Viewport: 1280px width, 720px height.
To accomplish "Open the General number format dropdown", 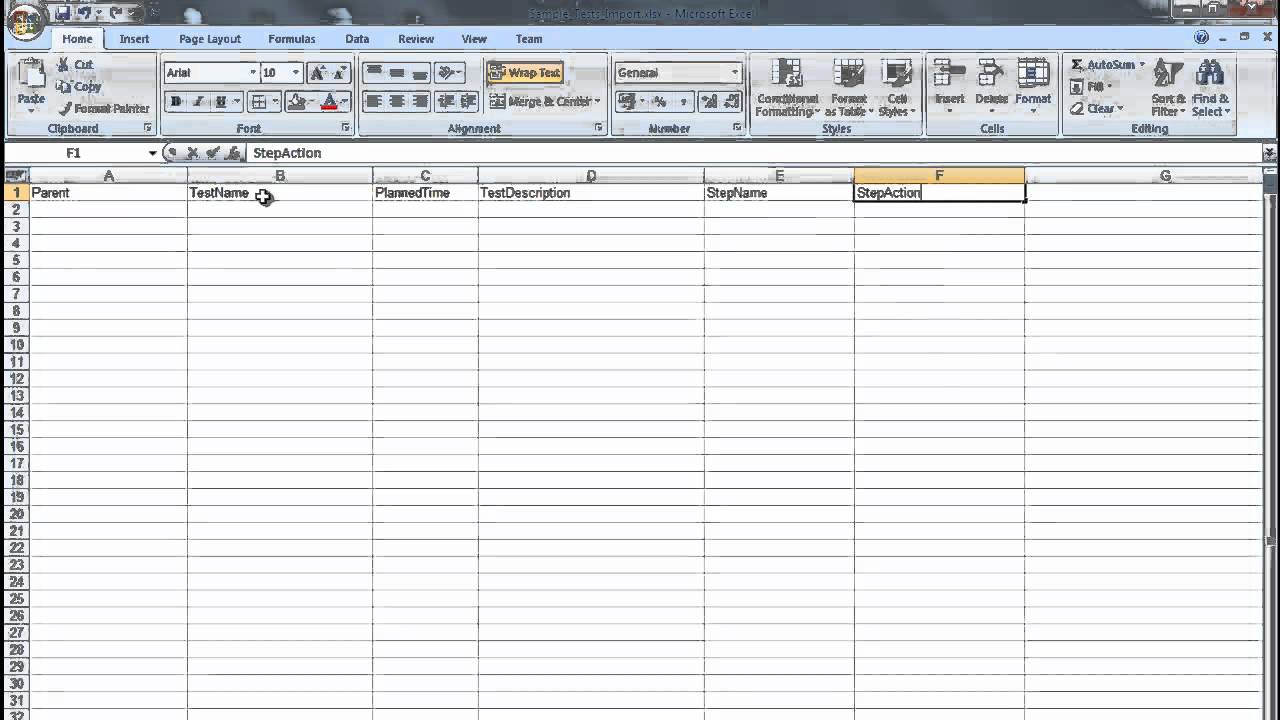I will click(x=734, y=73).
